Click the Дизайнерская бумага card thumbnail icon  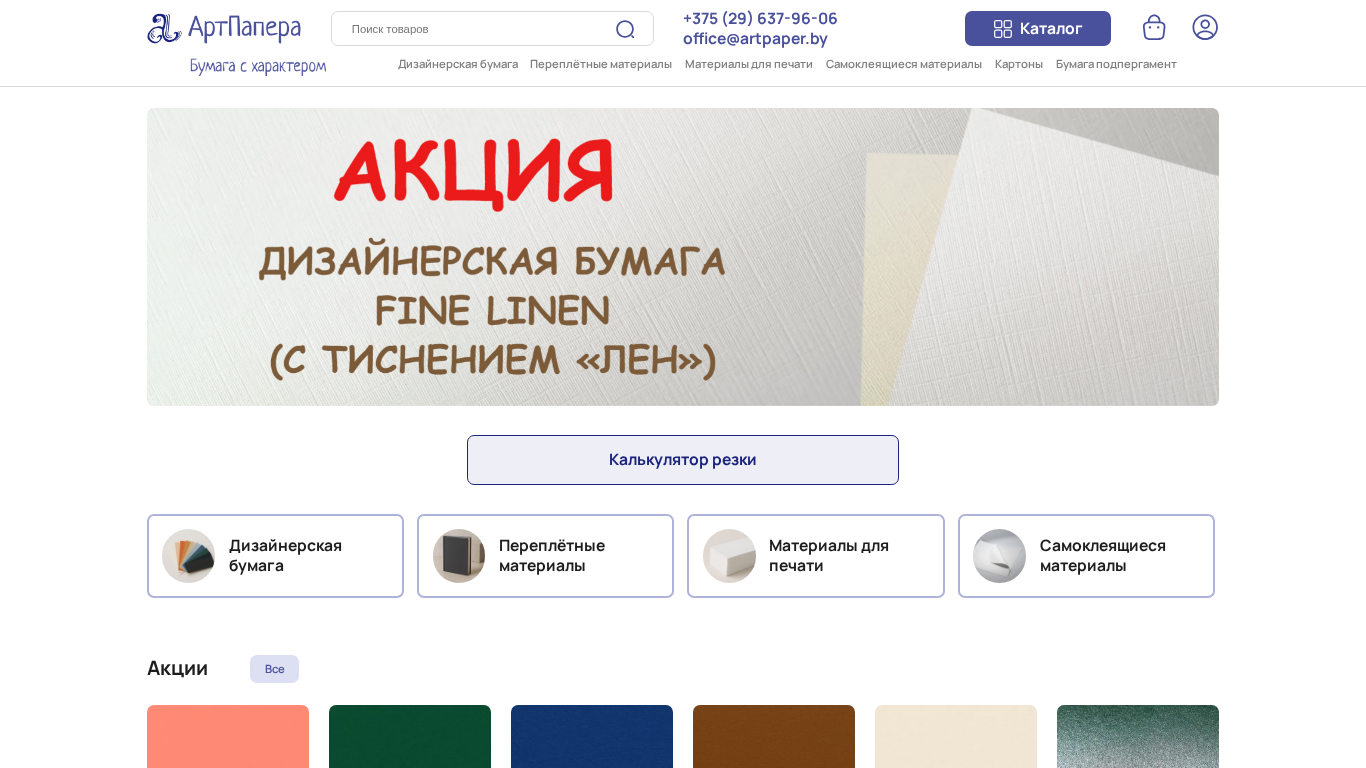[x=189, y=556]
